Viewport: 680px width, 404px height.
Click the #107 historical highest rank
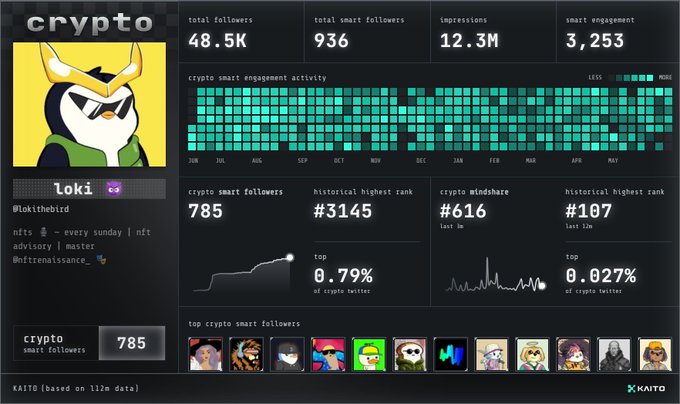(x=588, y=211)
